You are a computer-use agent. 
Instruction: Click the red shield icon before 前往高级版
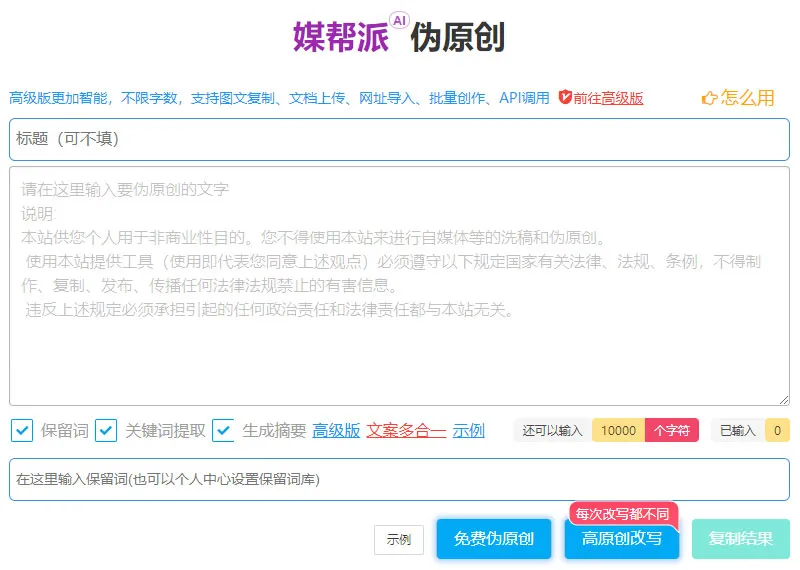coord(565,97)
